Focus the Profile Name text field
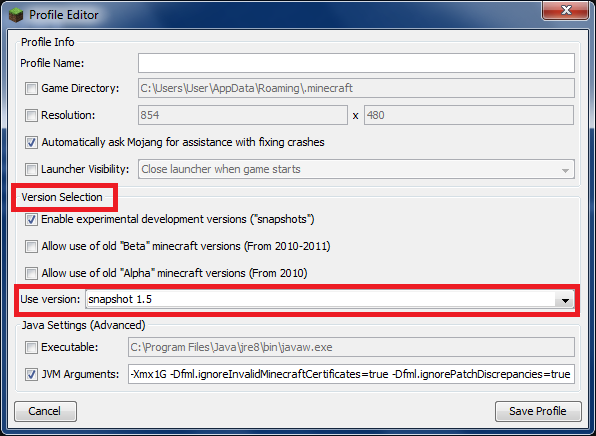Screen dimensions: 596x436 pyautogui.click(x=356, y=63)
